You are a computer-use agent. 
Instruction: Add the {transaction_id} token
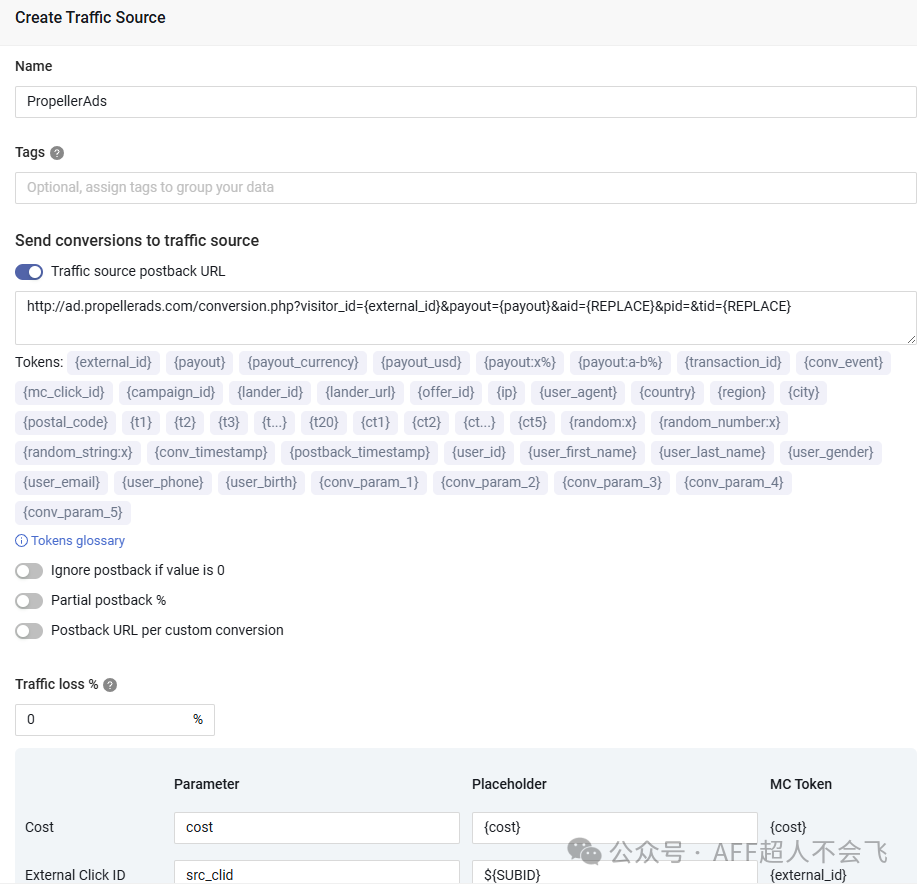[732, 362]
